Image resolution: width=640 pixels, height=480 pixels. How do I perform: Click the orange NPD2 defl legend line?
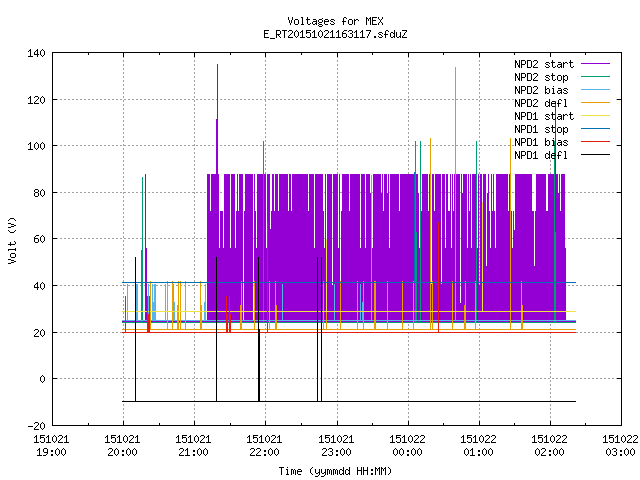pyautogui.click(x=596, y=103)
